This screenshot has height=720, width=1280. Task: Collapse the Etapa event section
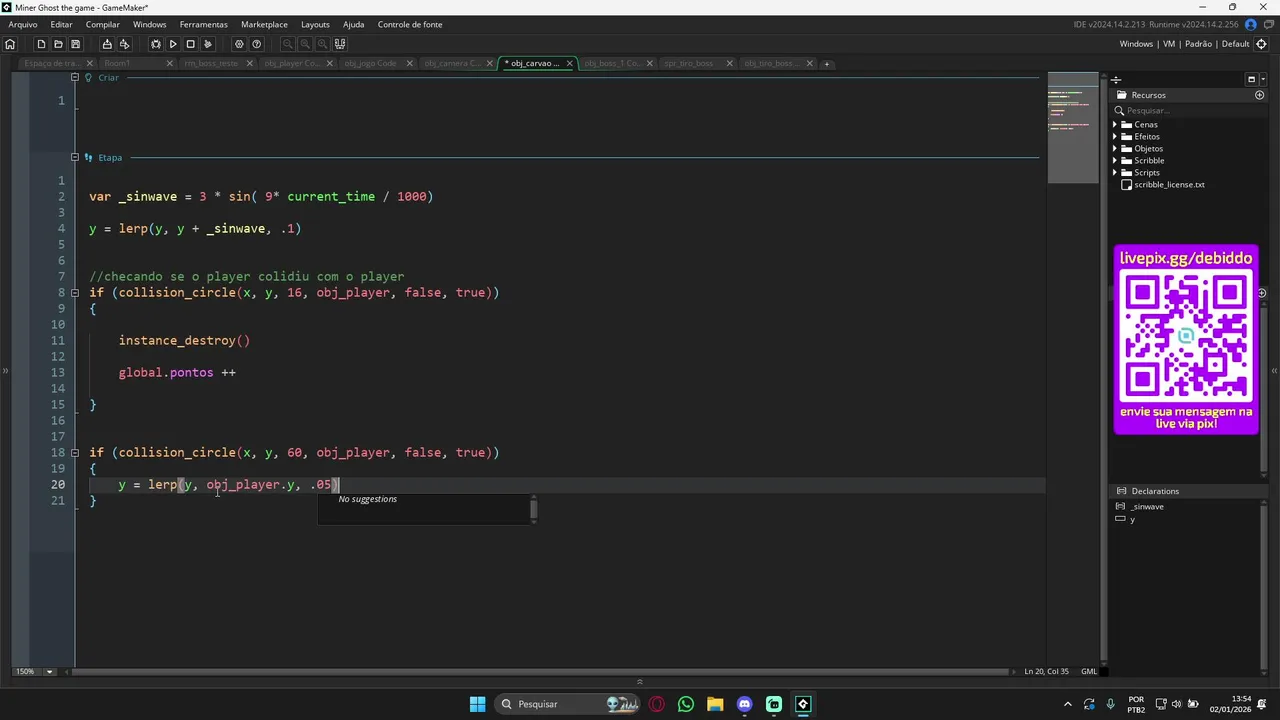coord(74,157)
